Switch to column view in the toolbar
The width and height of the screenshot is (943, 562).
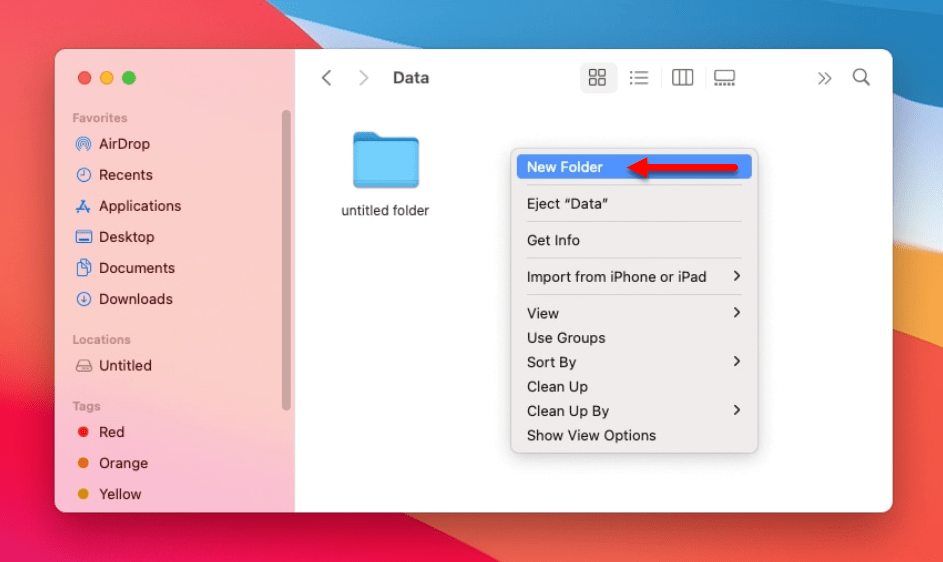pos(682,78)
